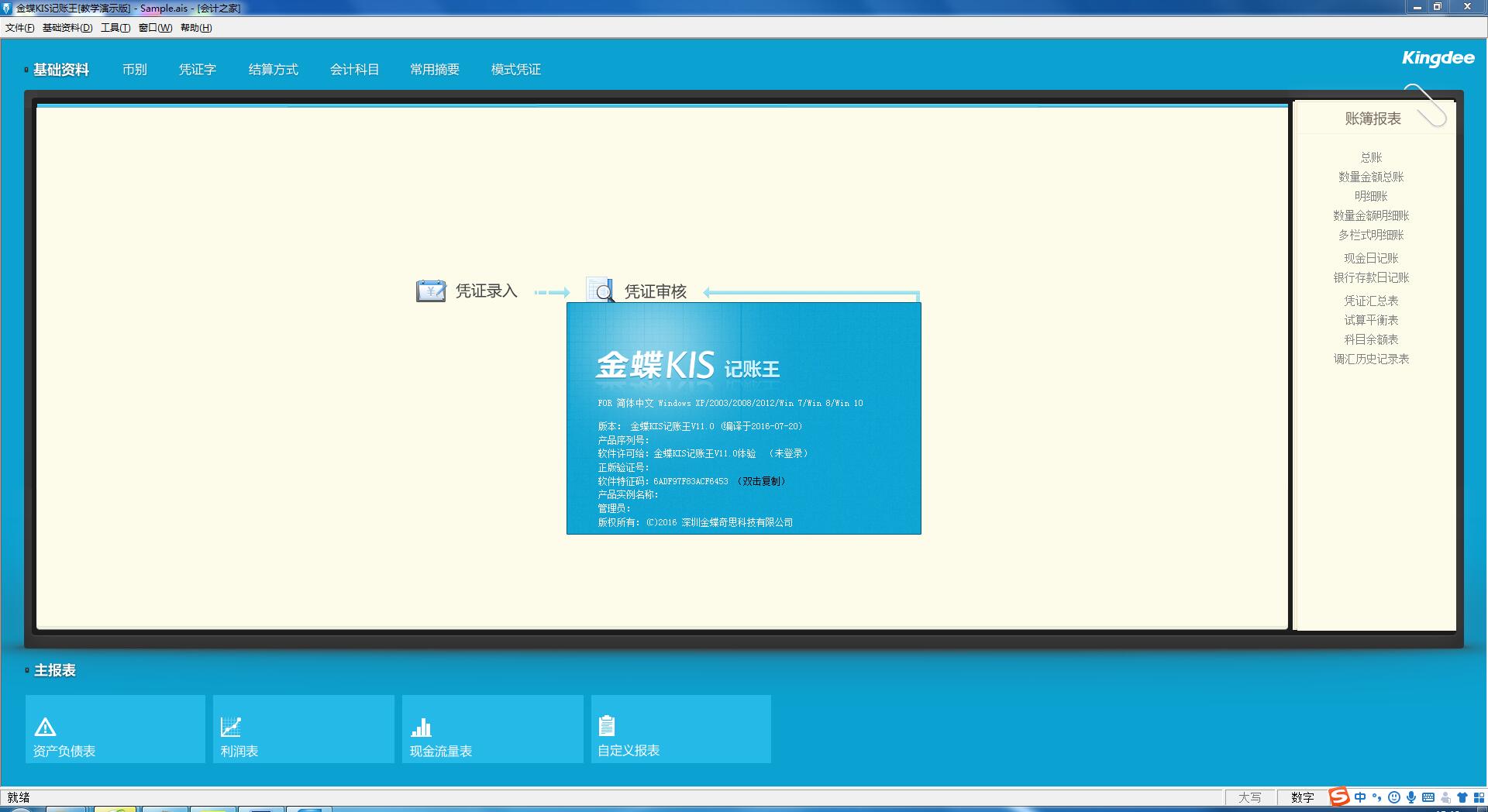The image size is (1488, 812).
Task: Click the 版本 V11.0 line in splash
Action: (x=700, y=426)
